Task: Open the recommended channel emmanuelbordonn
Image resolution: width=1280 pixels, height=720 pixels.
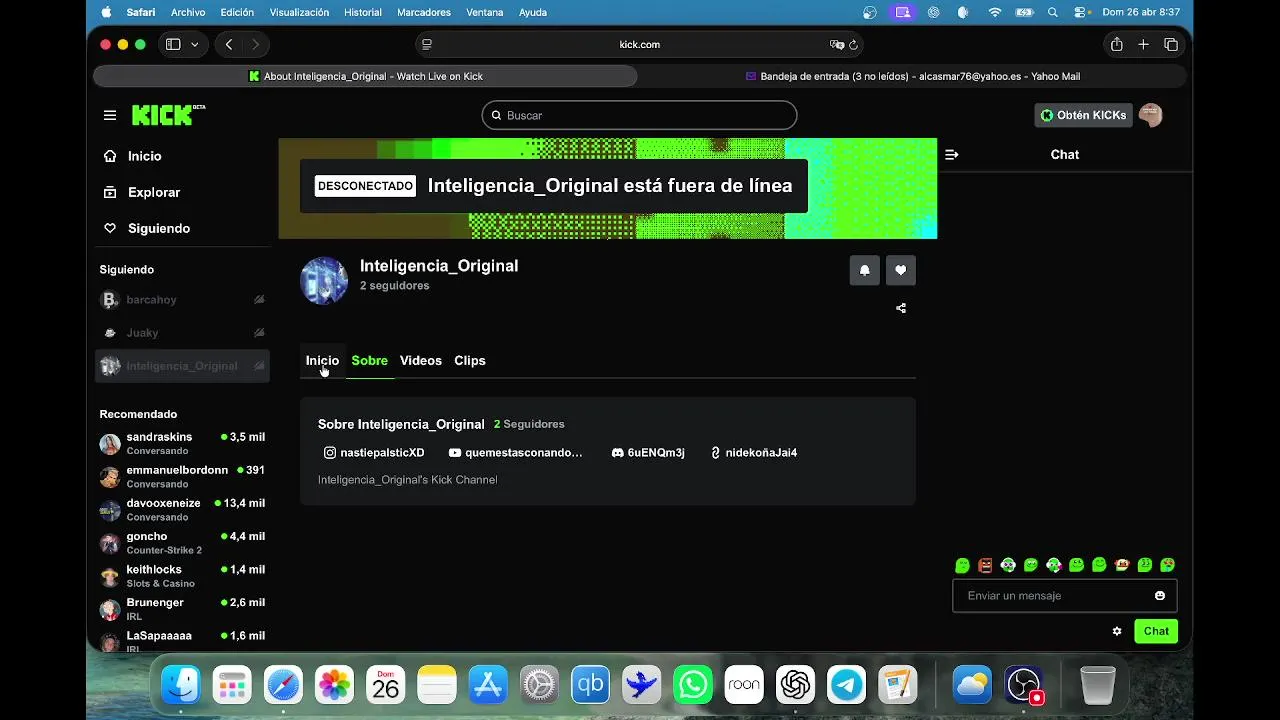Action: [x=183, y=477]
